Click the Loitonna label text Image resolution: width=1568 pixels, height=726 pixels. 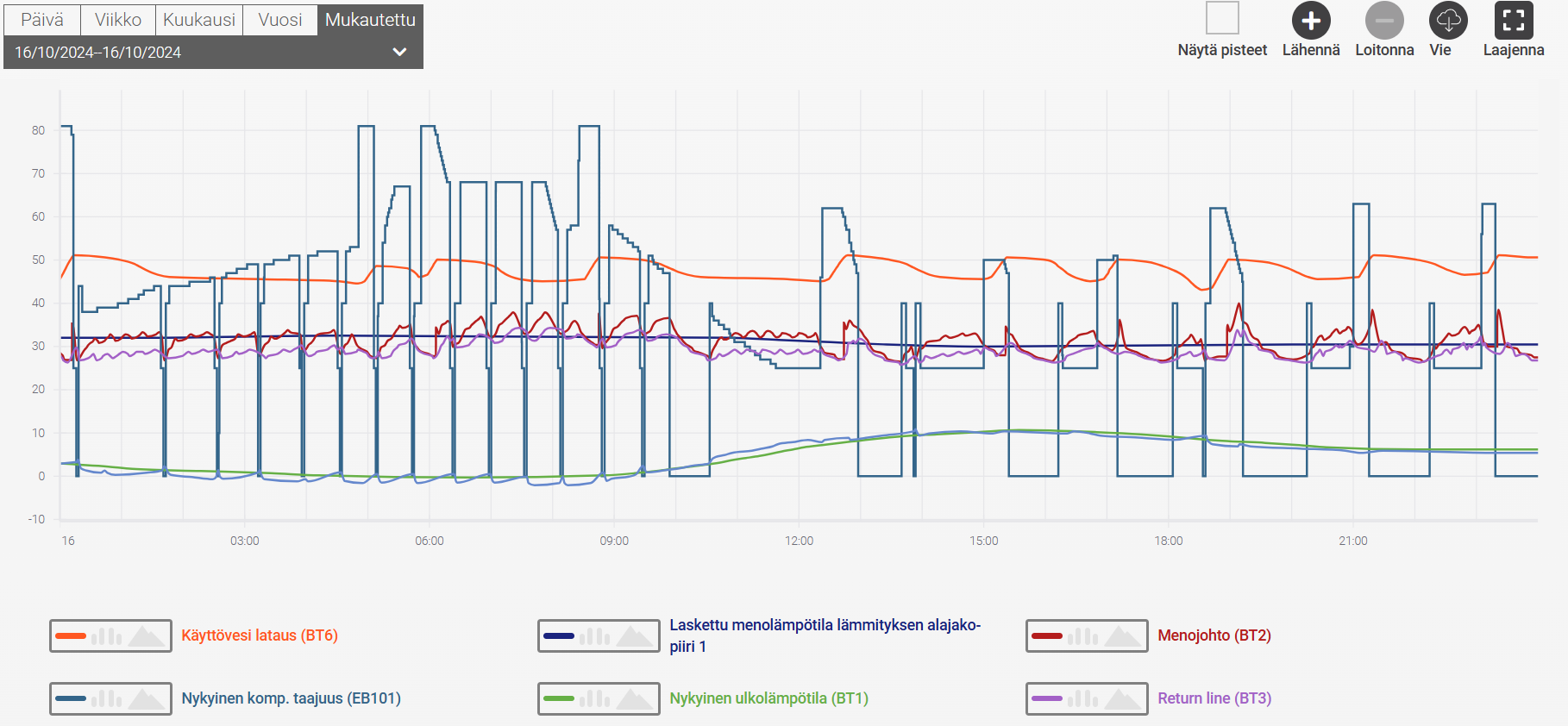(1384, 50)
